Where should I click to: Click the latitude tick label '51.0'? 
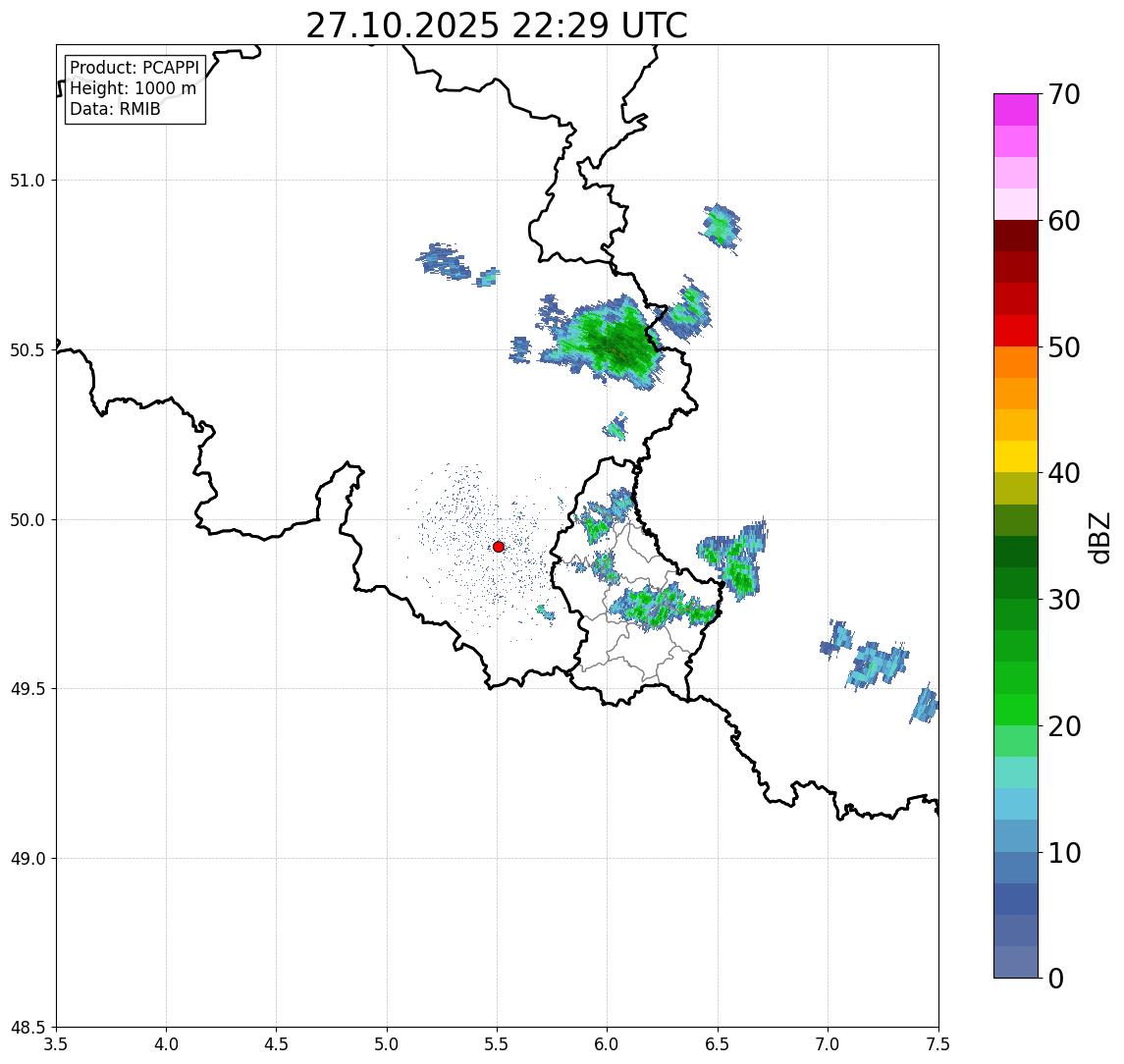(27, 181)
